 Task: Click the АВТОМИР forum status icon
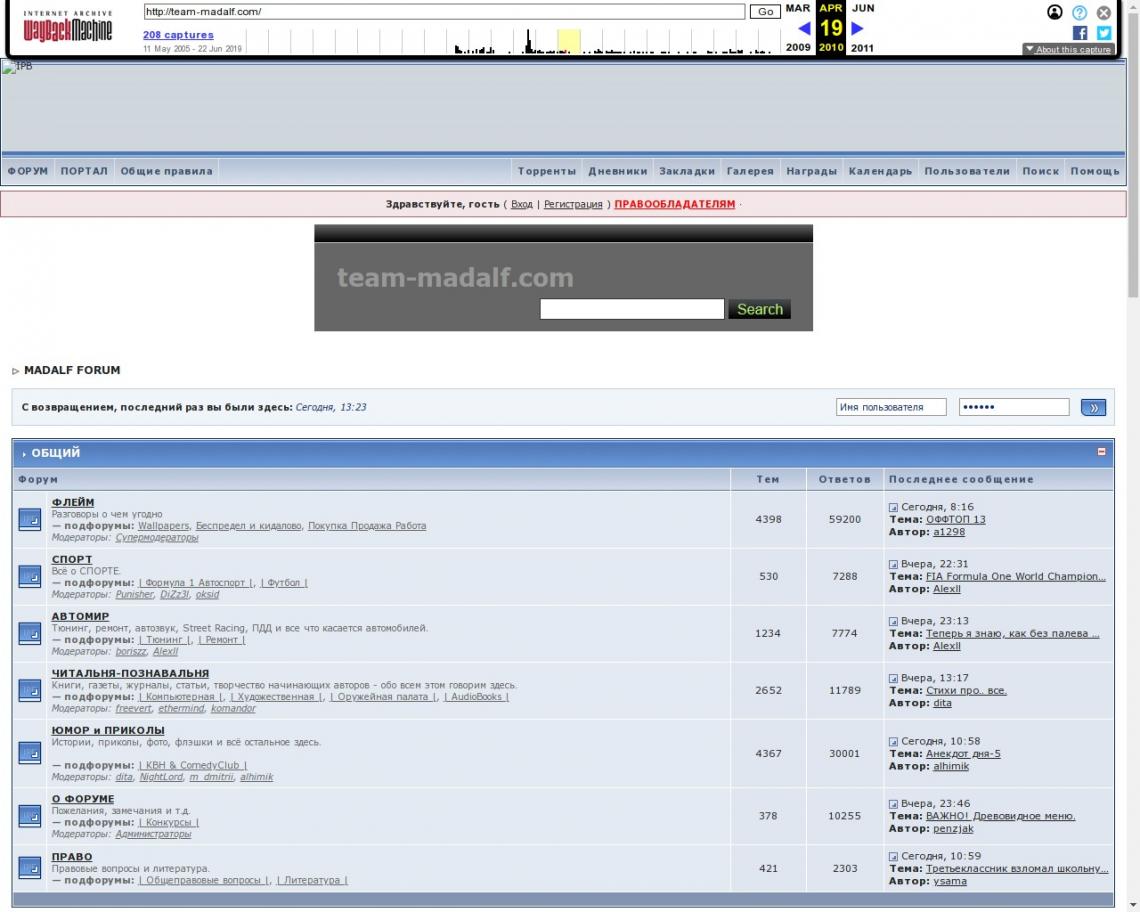pyautogui.click(x=30, y=633)
